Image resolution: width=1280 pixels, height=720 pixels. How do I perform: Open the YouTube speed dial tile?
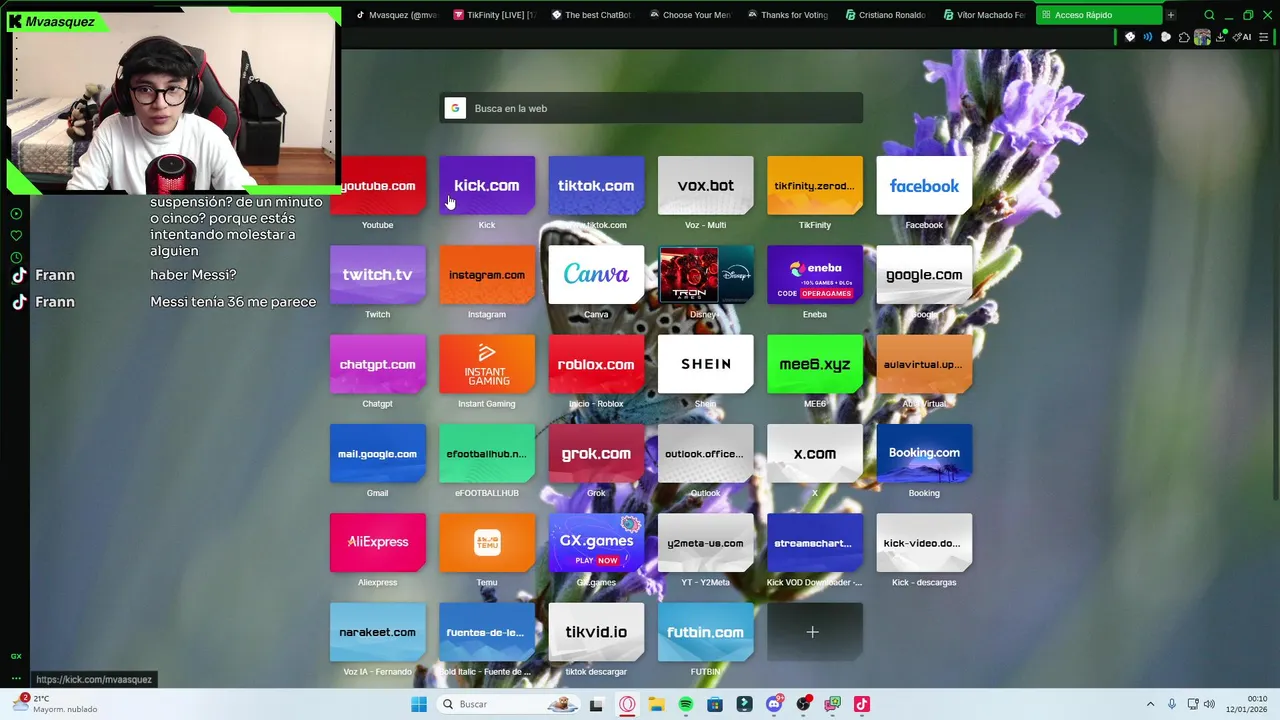[x=377, y=186]
